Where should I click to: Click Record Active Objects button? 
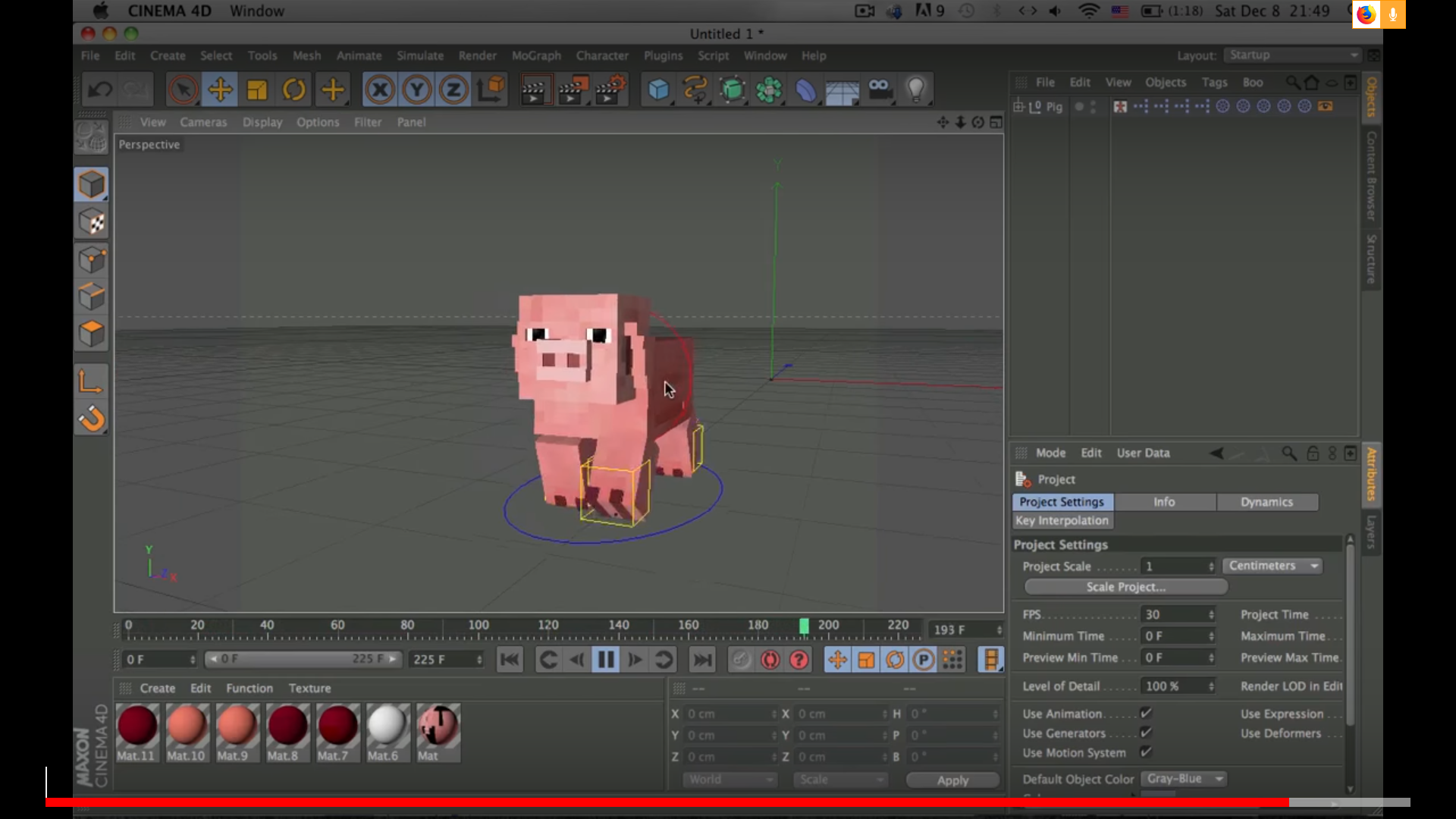741,660
